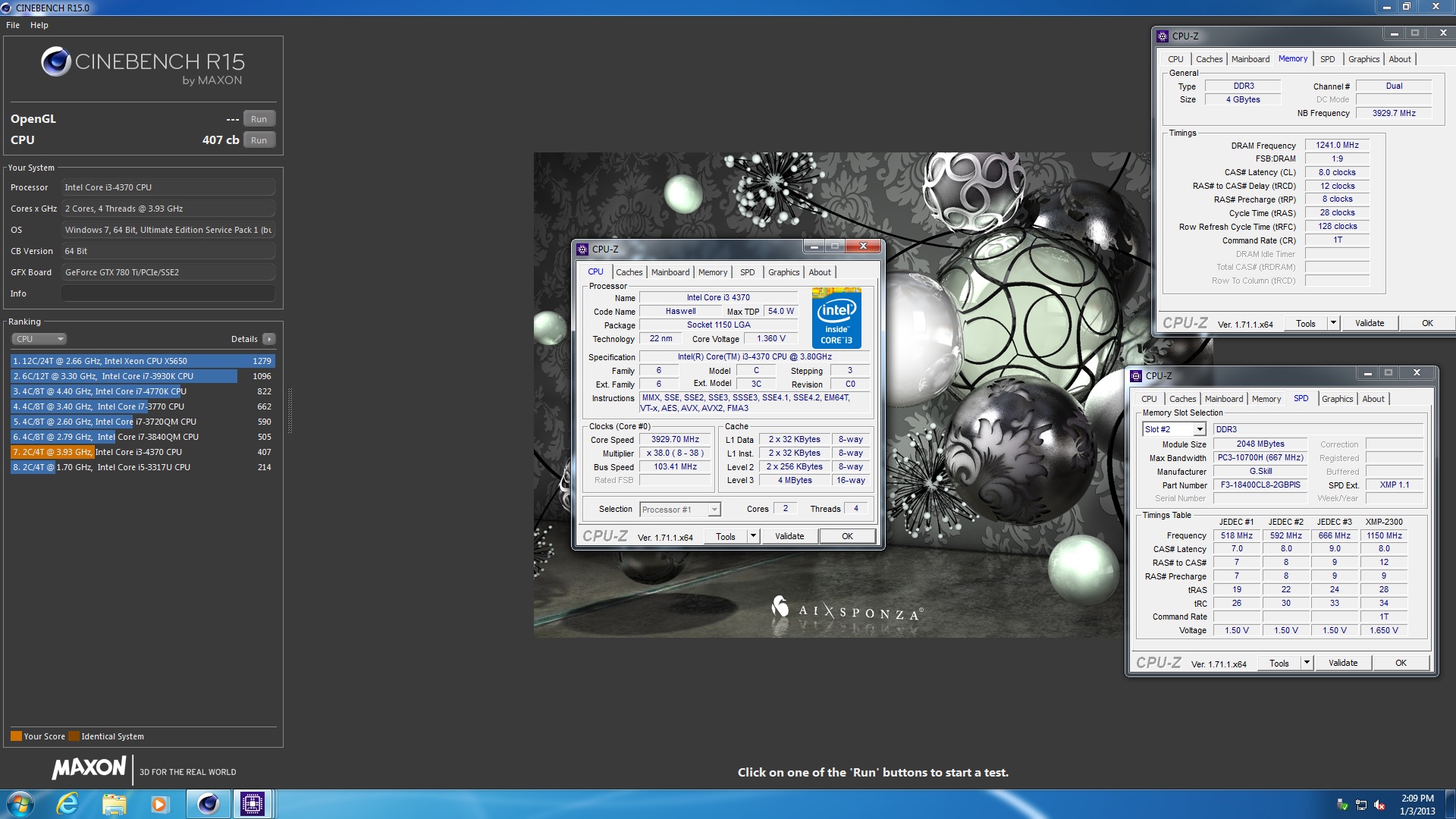
Task: Open ranking Details arrow button
Action: (269, 339)
